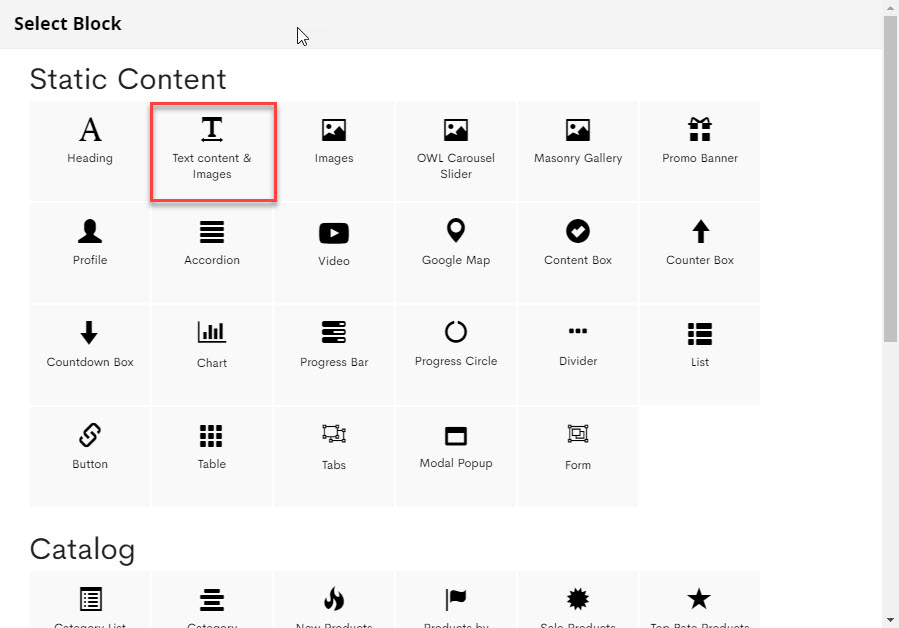Add a Counter Box block
This screenshot has height=628, width=899.
click(700, 253)
